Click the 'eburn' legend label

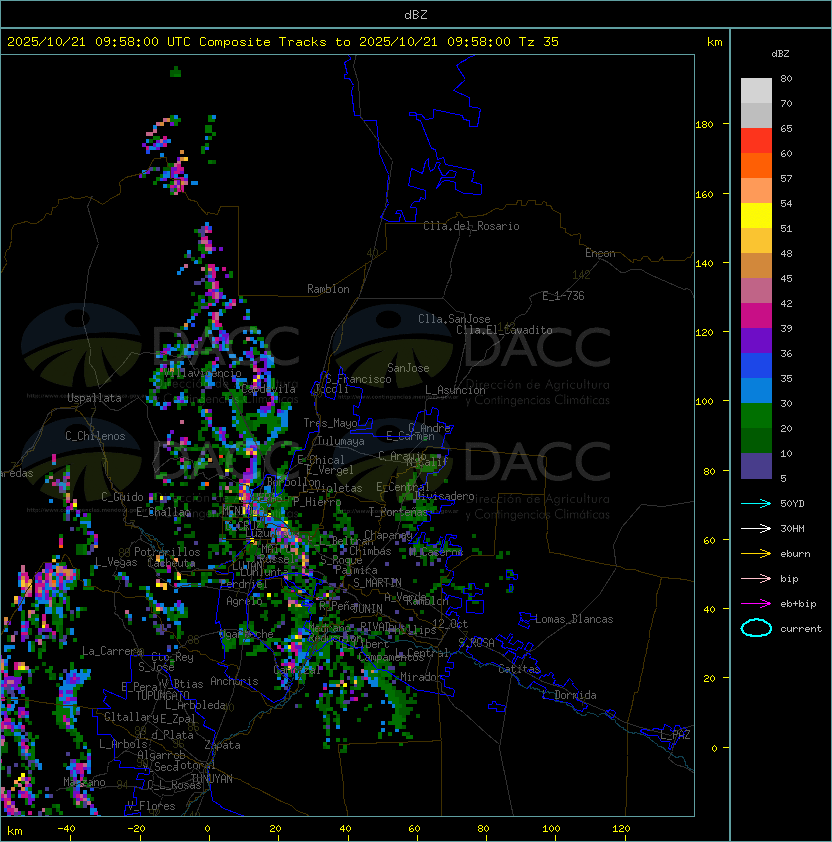(795, 554)
